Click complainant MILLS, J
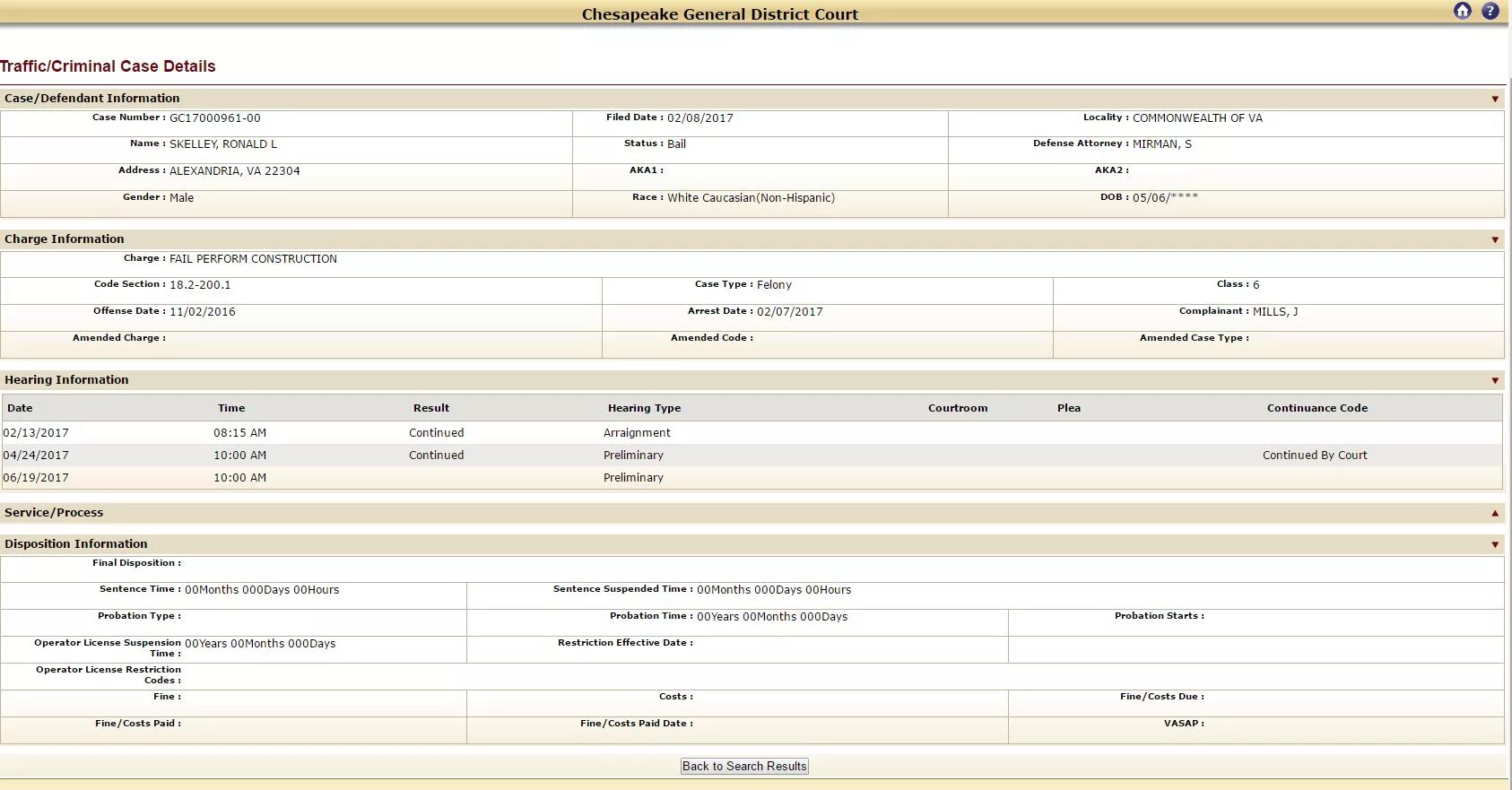Screen dimensions: 1512x790 pyautogui.click(x=1275, y=311)
